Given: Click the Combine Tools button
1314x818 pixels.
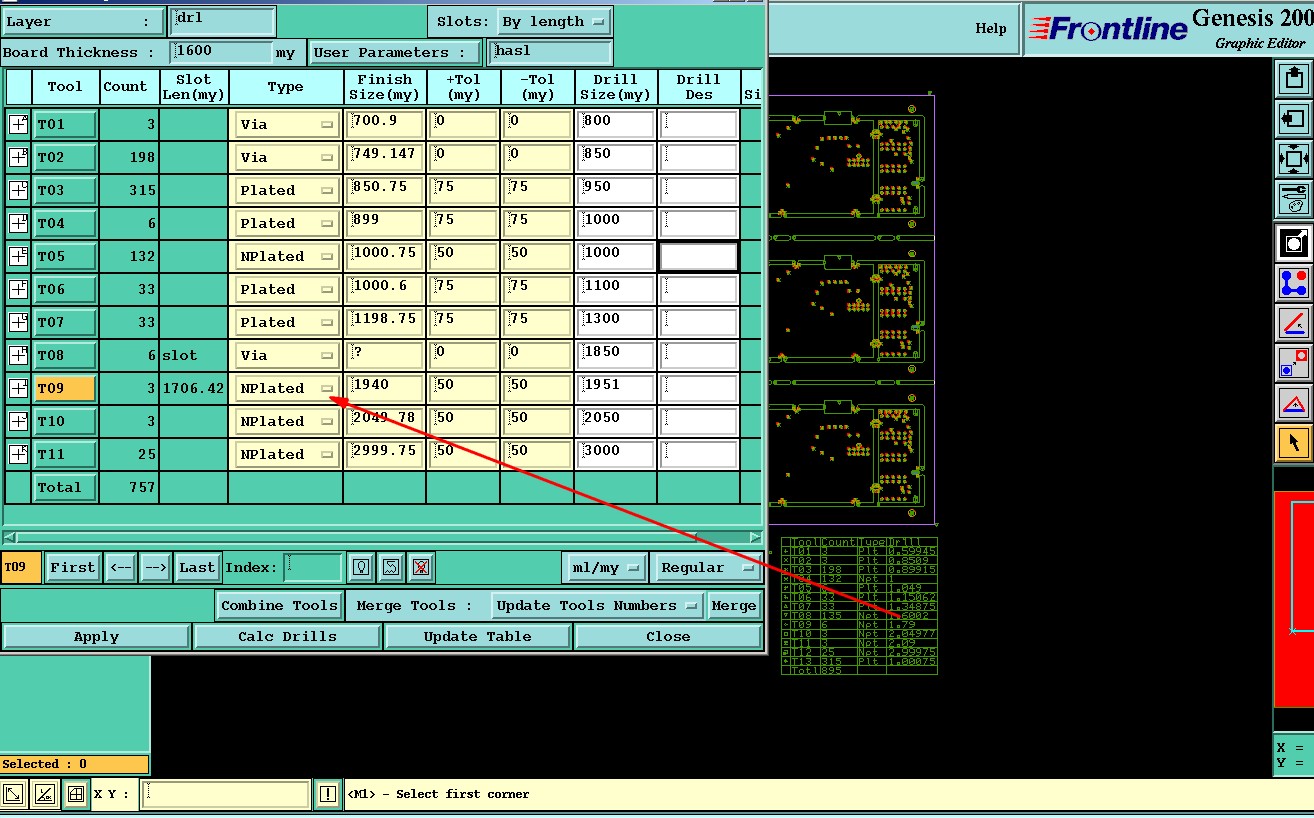Looking at the screenshot, I should (x=279, y=606).
